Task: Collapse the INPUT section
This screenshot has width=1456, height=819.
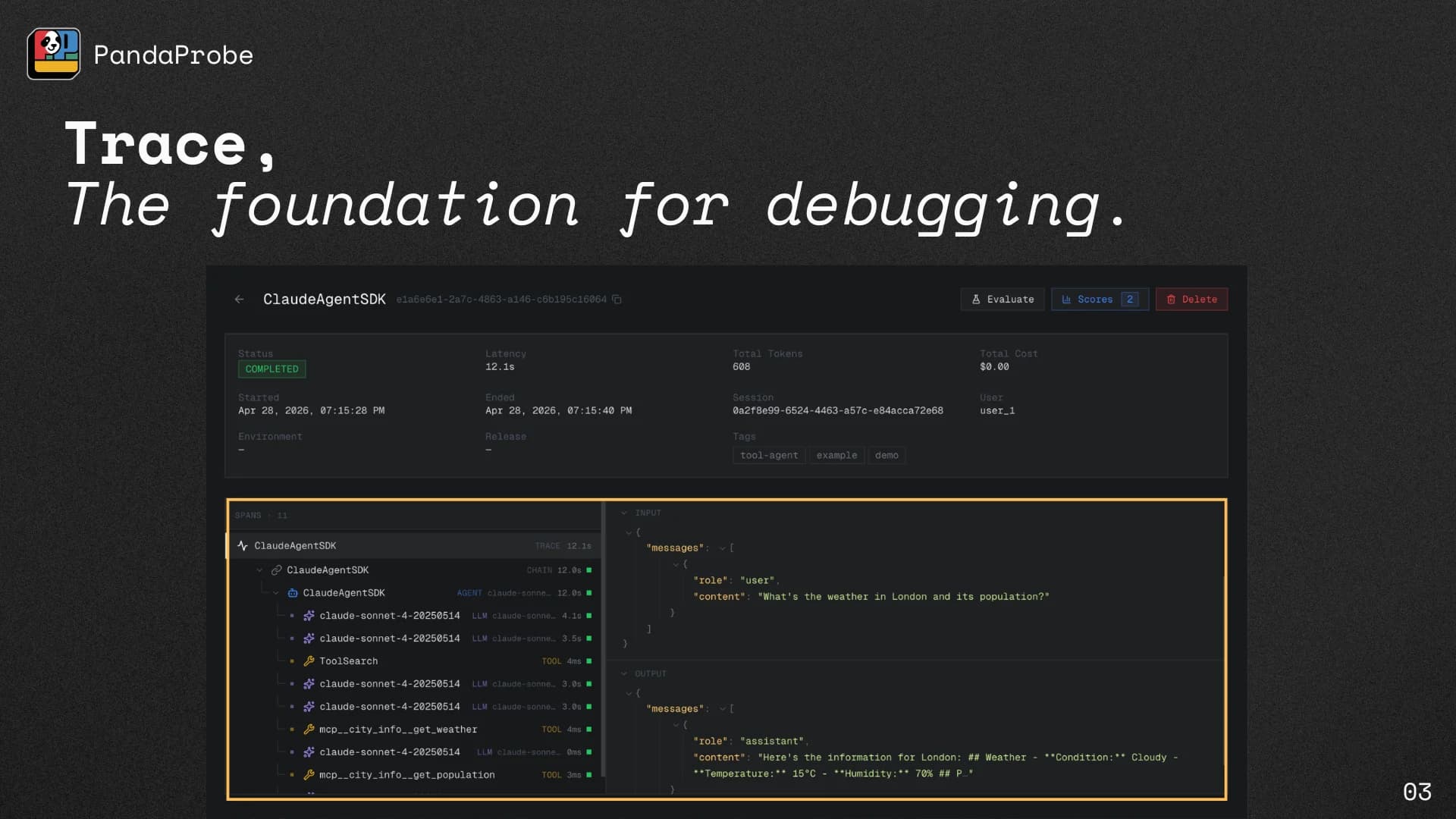Action: (x=624, y=513)
